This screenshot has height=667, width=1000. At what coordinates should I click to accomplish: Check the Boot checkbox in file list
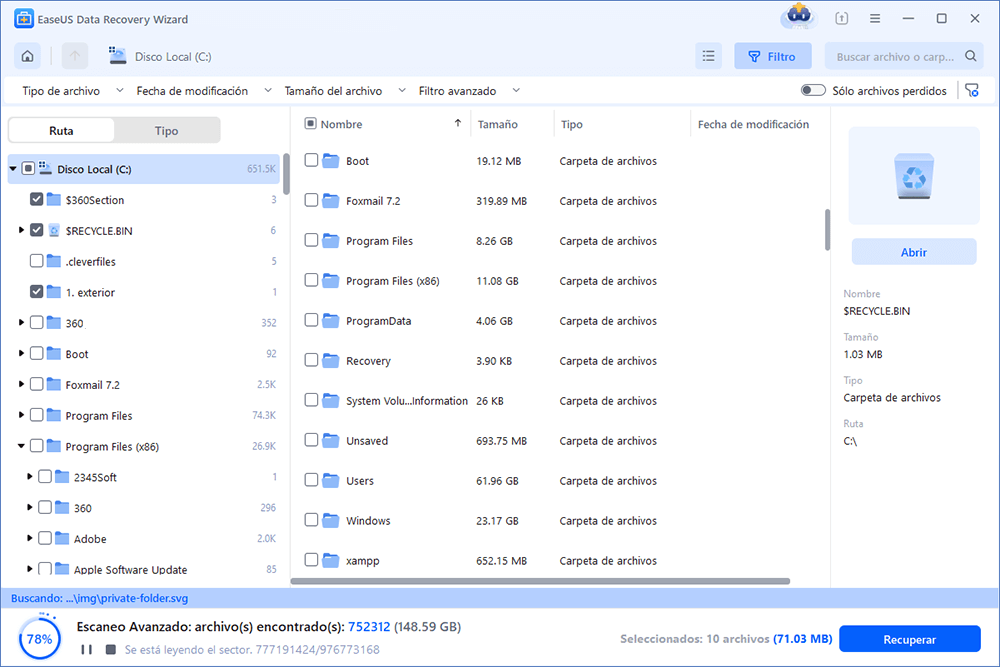pyautogui.click(x=311, y=160)
